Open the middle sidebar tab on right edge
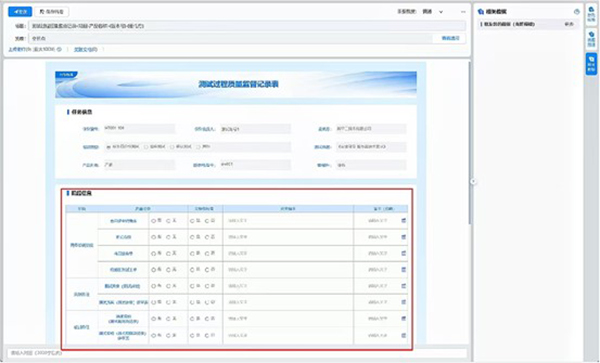The image size is (600, 363). coord(591,40)
